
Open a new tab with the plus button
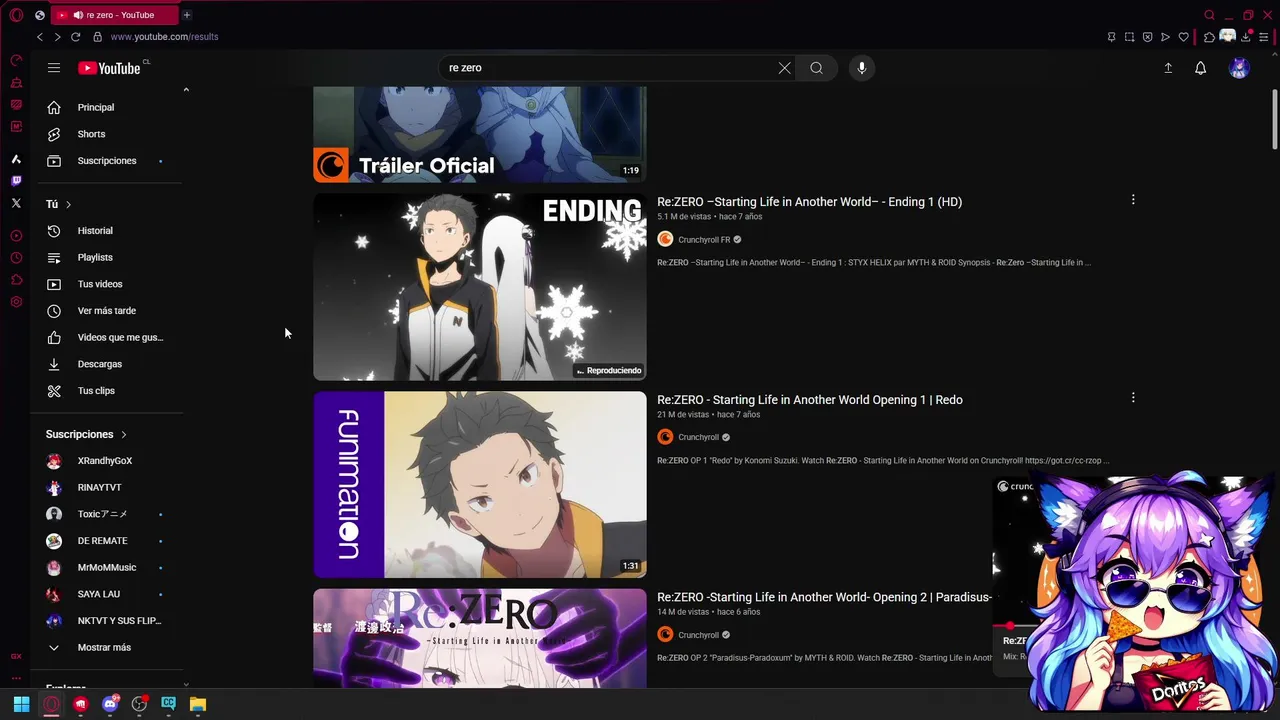[x=186, y=15]
